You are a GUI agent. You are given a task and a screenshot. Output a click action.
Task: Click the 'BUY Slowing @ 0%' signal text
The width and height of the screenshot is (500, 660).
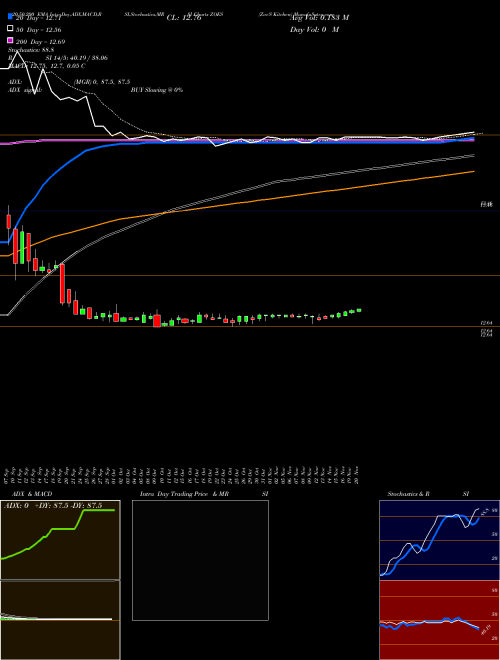(x=157, y=90)
